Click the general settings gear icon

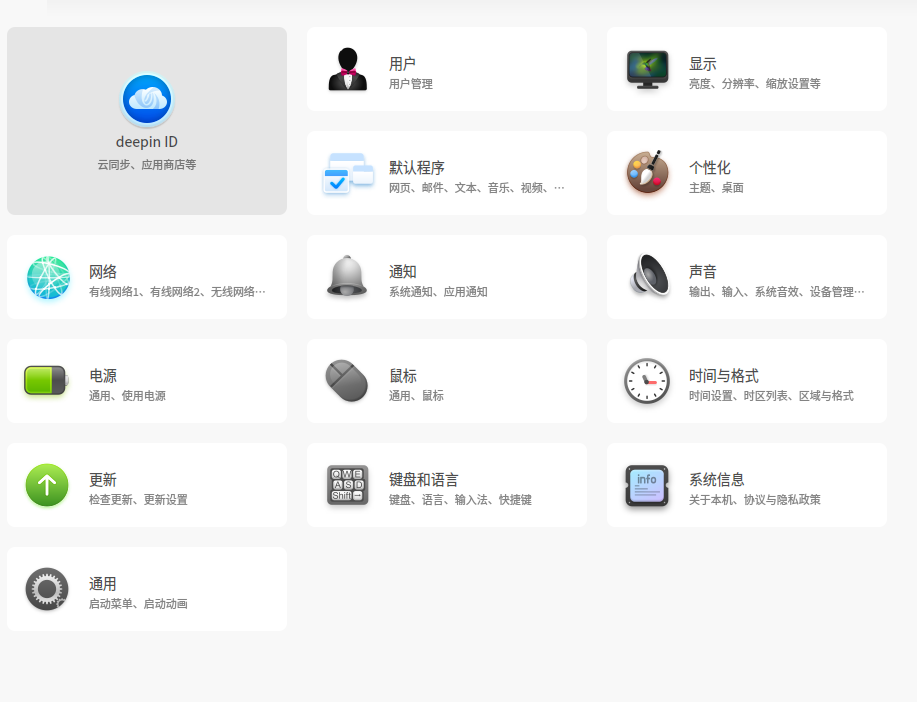[x=47, y=589]
